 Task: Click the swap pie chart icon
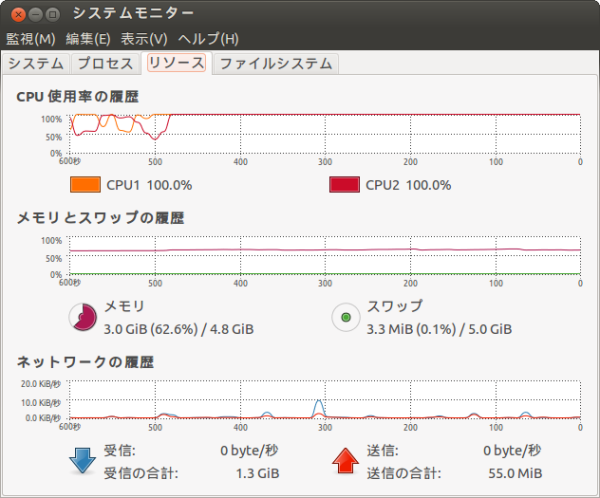coord(345,318)
